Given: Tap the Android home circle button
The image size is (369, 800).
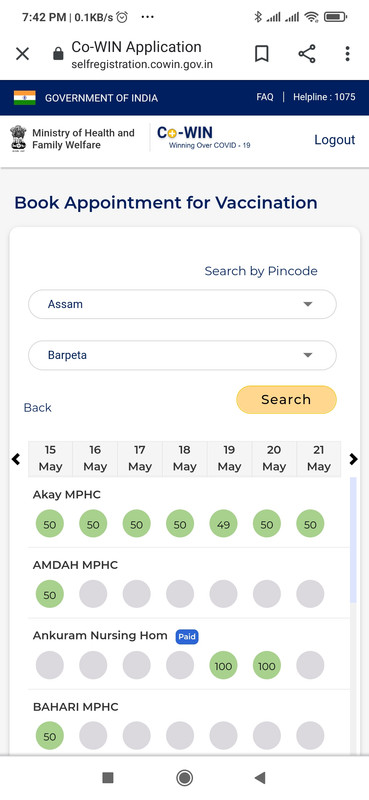Looking at the screenshot, I should tap(184, 778).
